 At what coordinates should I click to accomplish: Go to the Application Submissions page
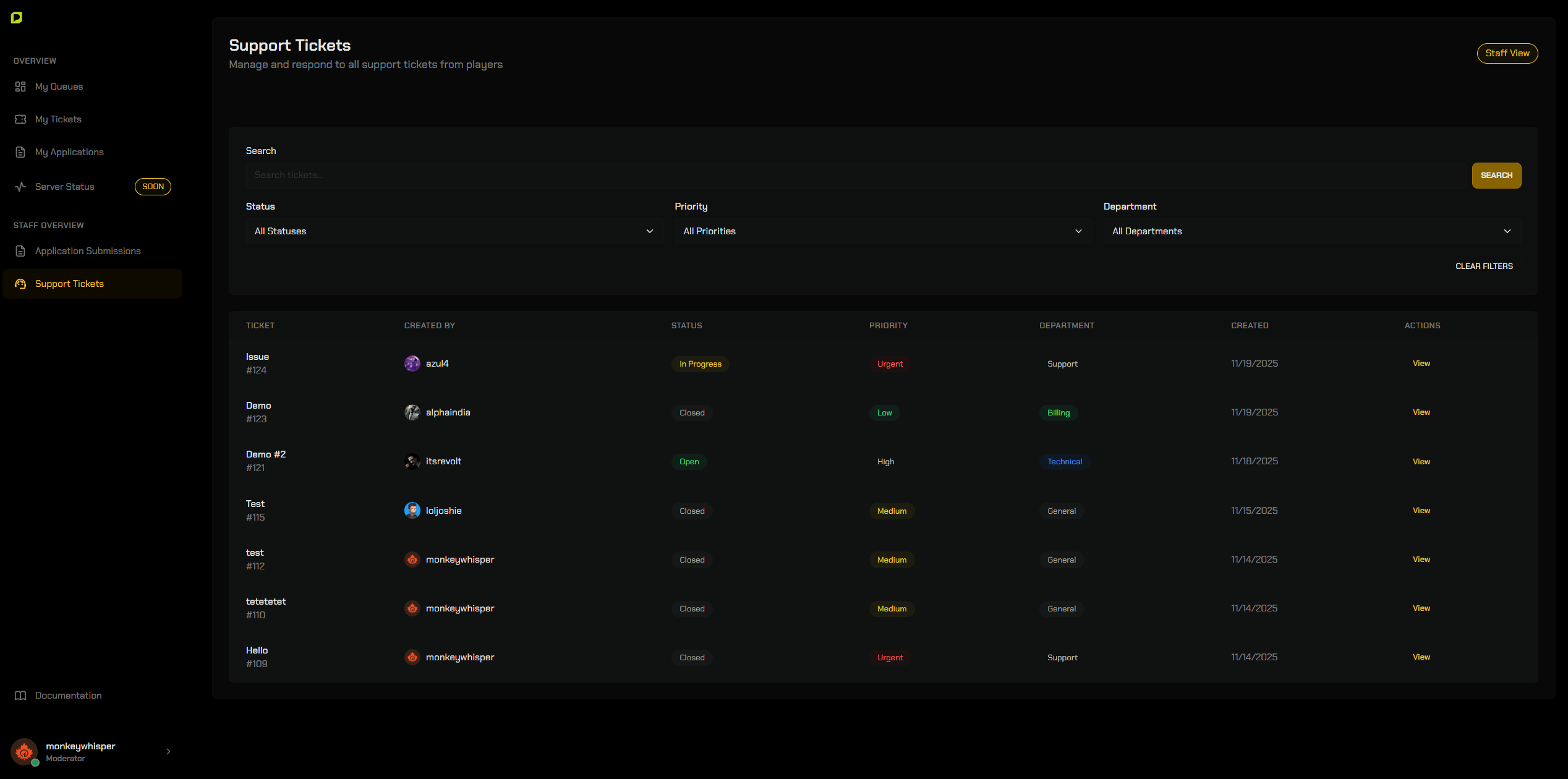coord(88,251)
